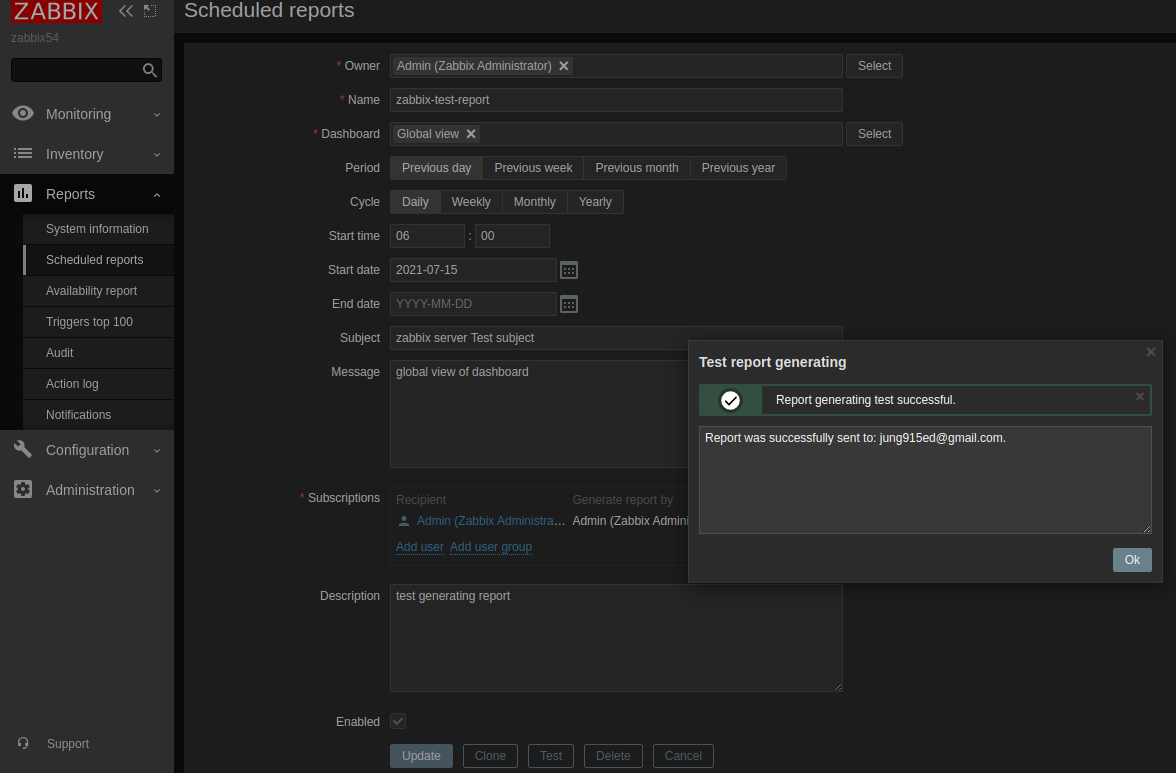Expand the Monitoring menu section
Viewport: 1176px width, 773px height.
point(87,114)
